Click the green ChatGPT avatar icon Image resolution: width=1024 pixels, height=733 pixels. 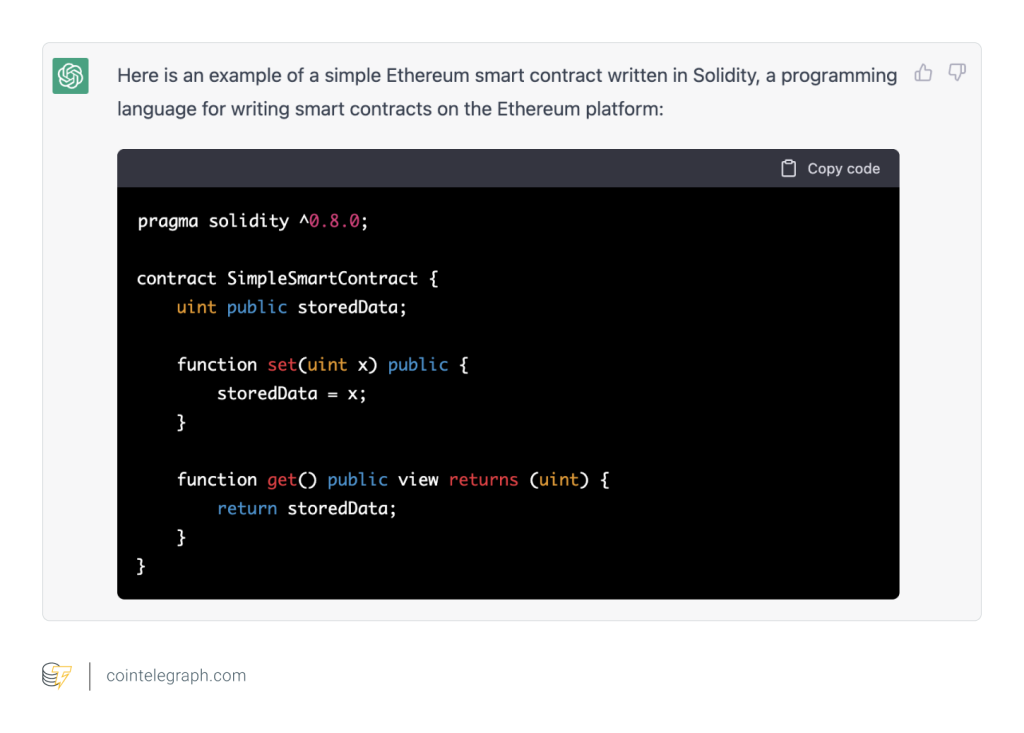(71, 76)
